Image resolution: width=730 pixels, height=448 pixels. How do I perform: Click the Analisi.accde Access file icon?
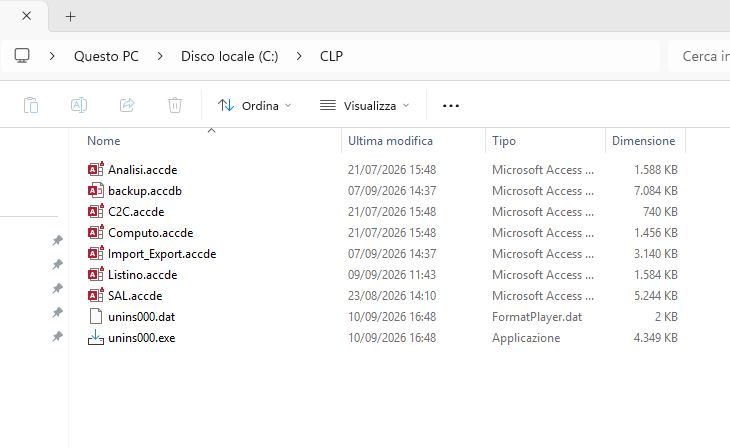95,170
